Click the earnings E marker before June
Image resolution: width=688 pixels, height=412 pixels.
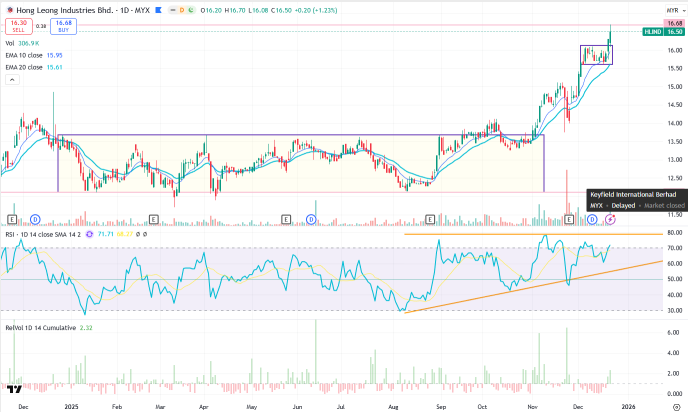coord(286,219)
